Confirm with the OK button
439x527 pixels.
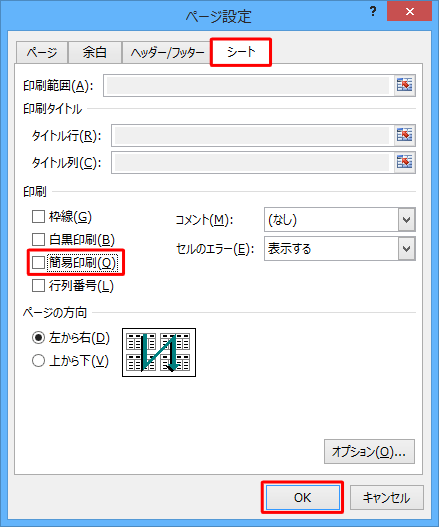303,497
